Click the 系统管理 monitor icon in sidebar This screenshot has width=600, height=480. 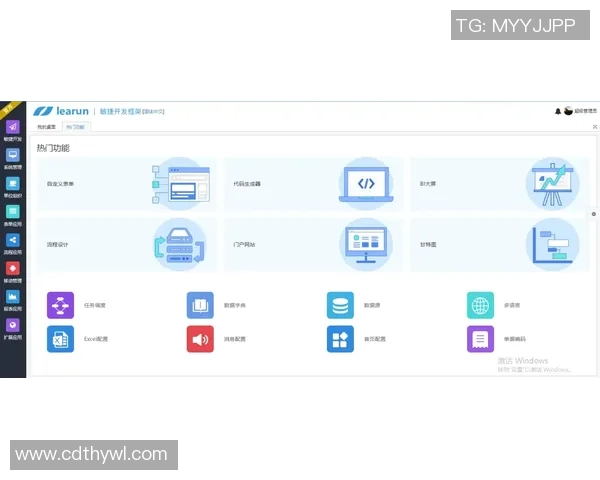pyautogui.click(x=12, y=156)
